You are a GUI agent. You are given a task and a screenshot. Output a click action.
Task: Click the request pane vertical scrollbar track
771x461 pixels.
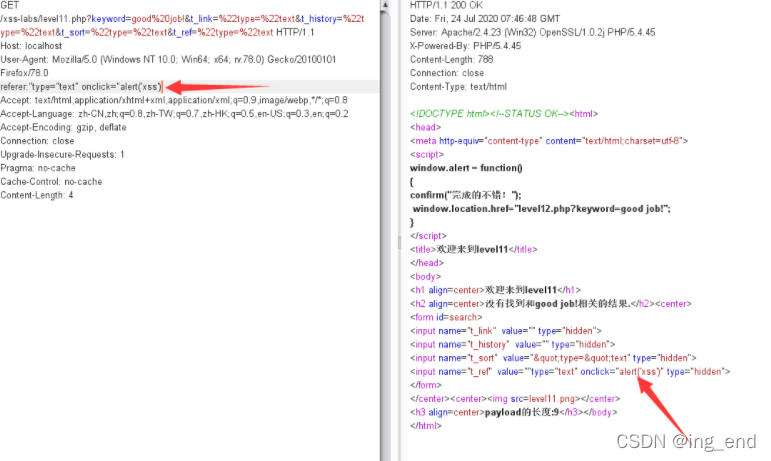(386, 236)
